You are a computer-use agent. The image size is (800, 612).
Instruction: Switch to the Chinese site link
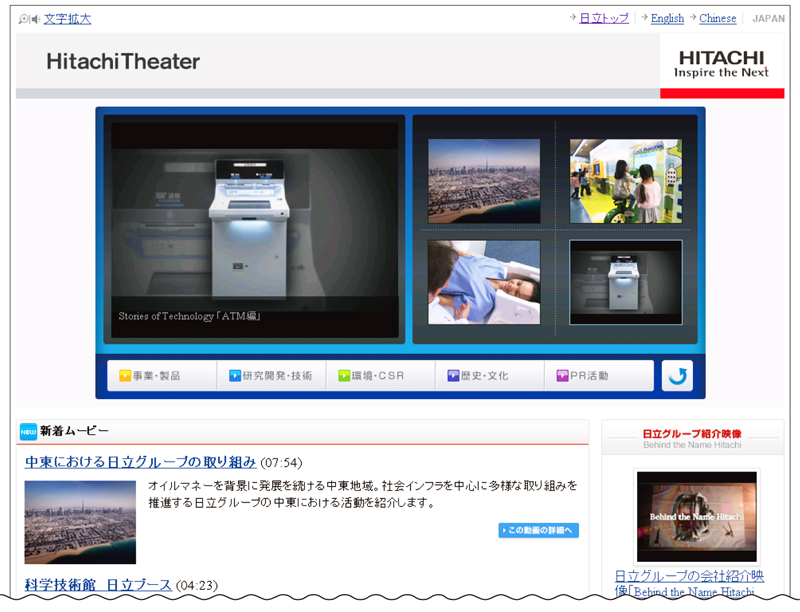click(x=717, y=18)
